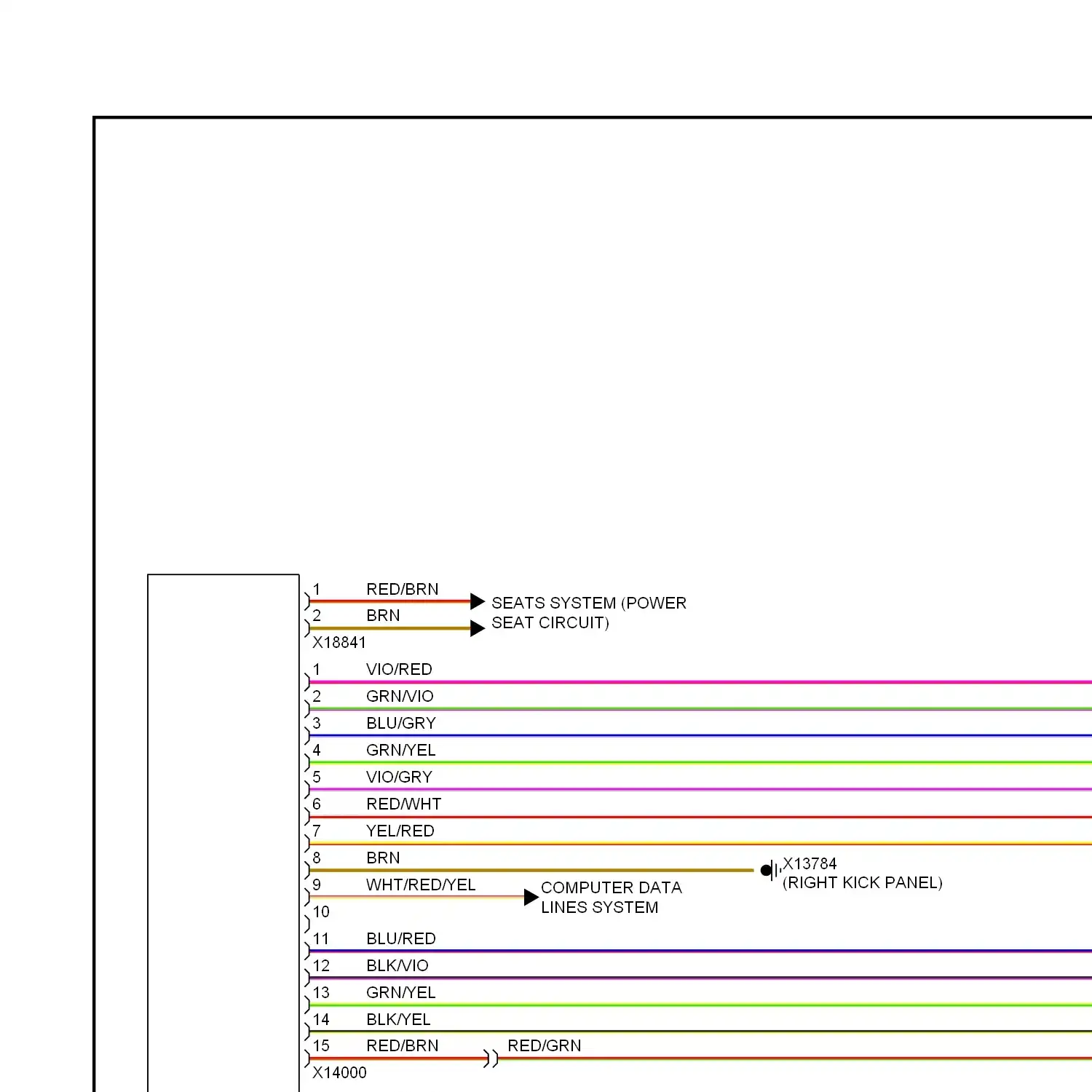Select the GRN/YEL label on pin 13
This screenshot has height=1092, width=1092.
[x=401, y=992]
